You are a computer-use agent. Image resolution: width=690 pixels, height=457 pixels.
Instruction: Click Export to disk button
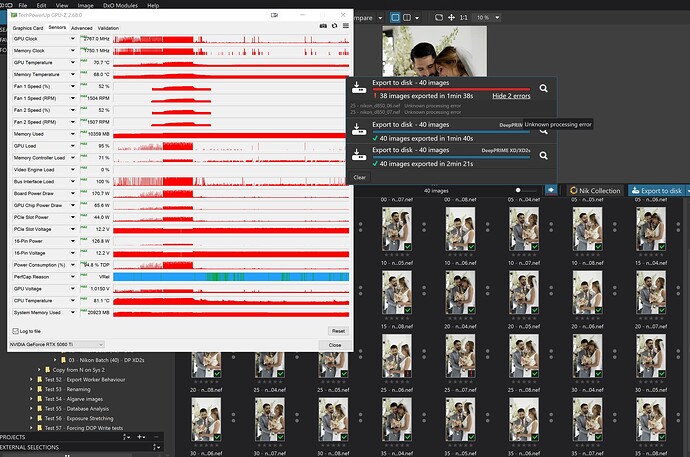click(x=655, y=190)
